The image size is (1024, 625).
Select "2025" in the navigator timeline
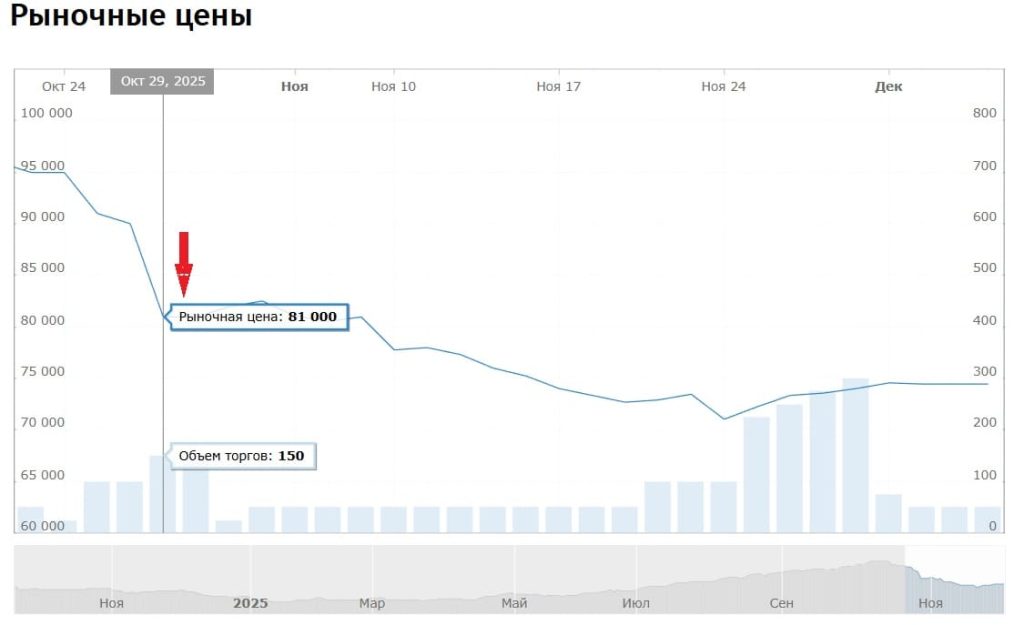251,603
